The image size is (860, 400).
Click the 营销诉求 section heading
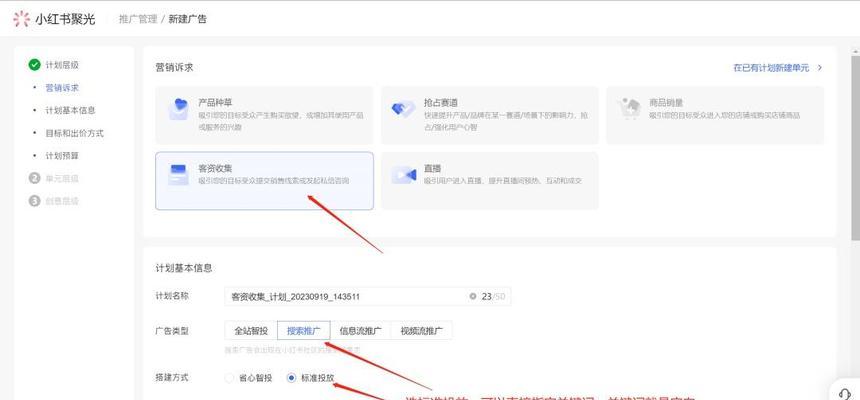click(x=174, y=67)
